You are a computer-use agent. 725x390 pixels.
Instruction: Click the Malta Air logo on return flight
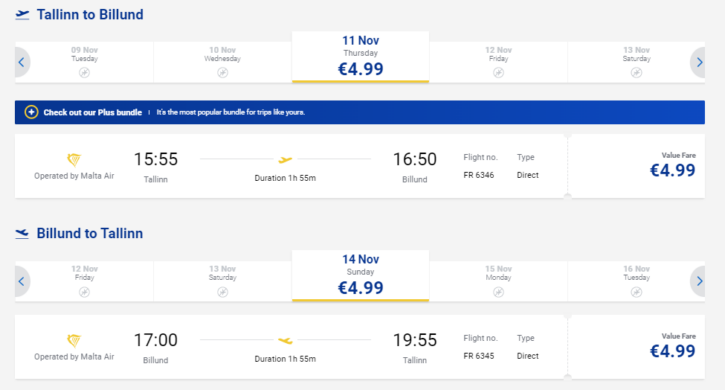74,340
